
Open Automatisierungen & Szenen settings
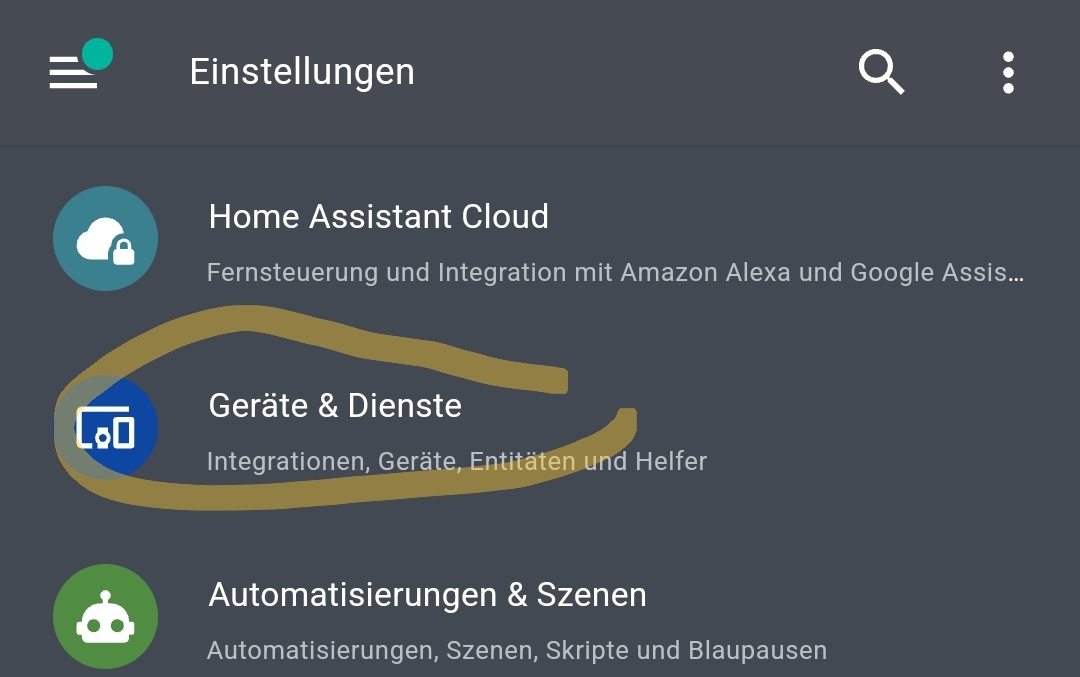click(x=427, y=595)
